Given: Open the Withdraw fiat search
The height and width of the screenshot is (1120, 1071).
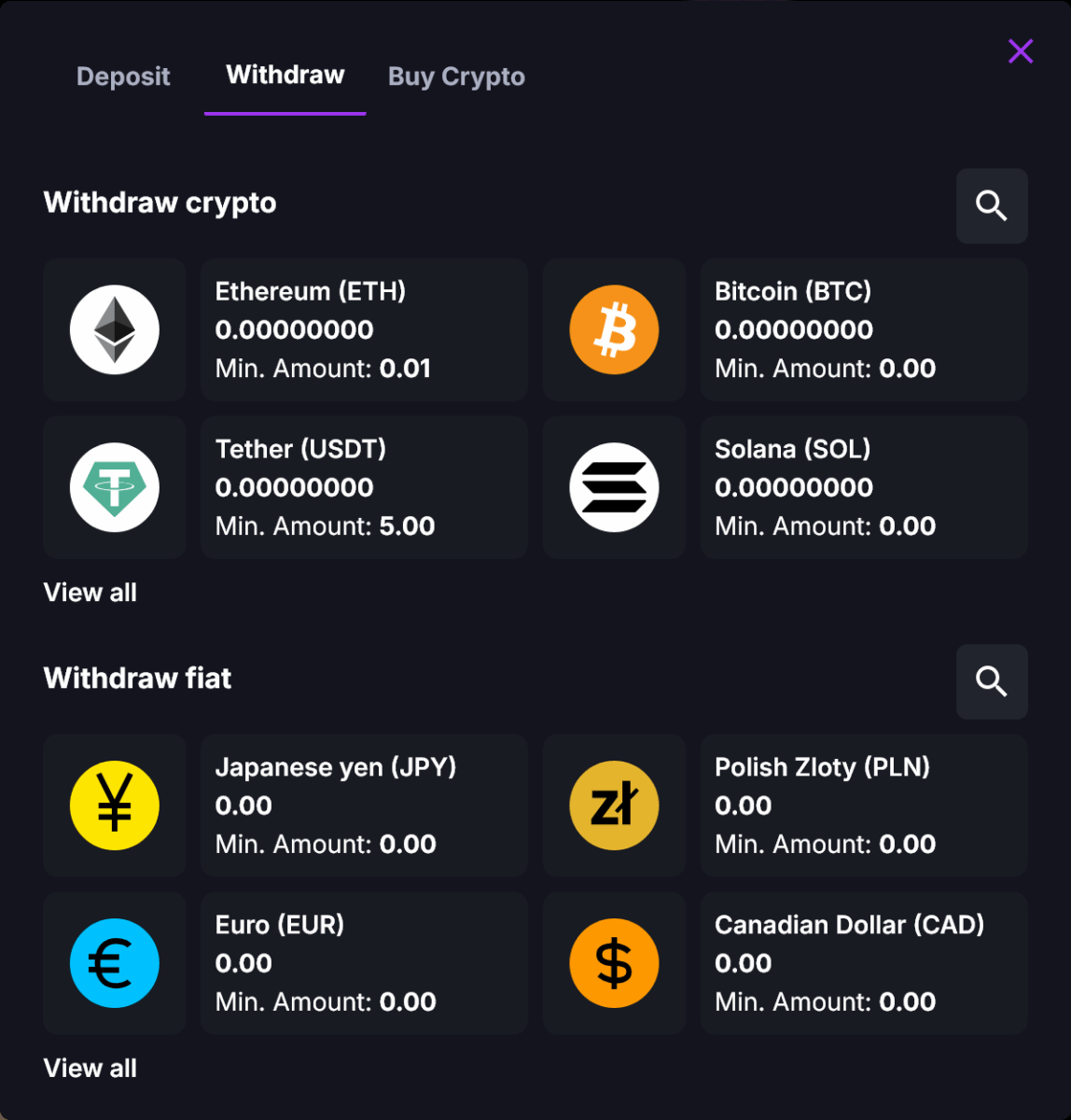Looking at the screenshot, I should (992, 681).
